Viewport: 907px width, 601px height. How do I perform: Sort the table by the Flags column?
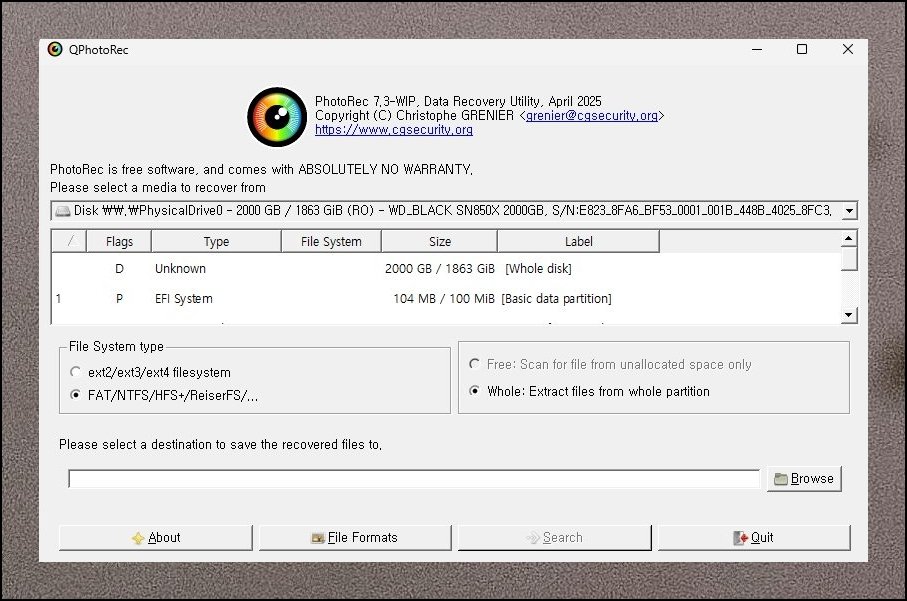119,242
